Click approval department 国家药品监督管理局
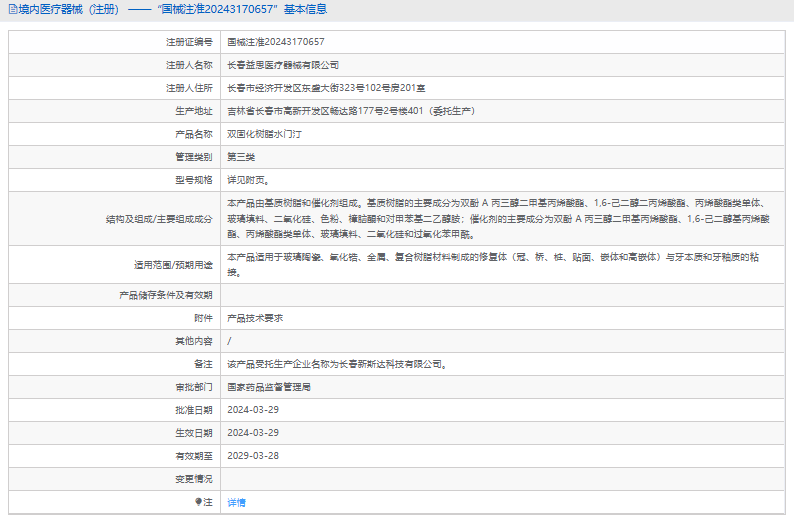The width and height of the screenshot is (794, 521). point(268,387)
